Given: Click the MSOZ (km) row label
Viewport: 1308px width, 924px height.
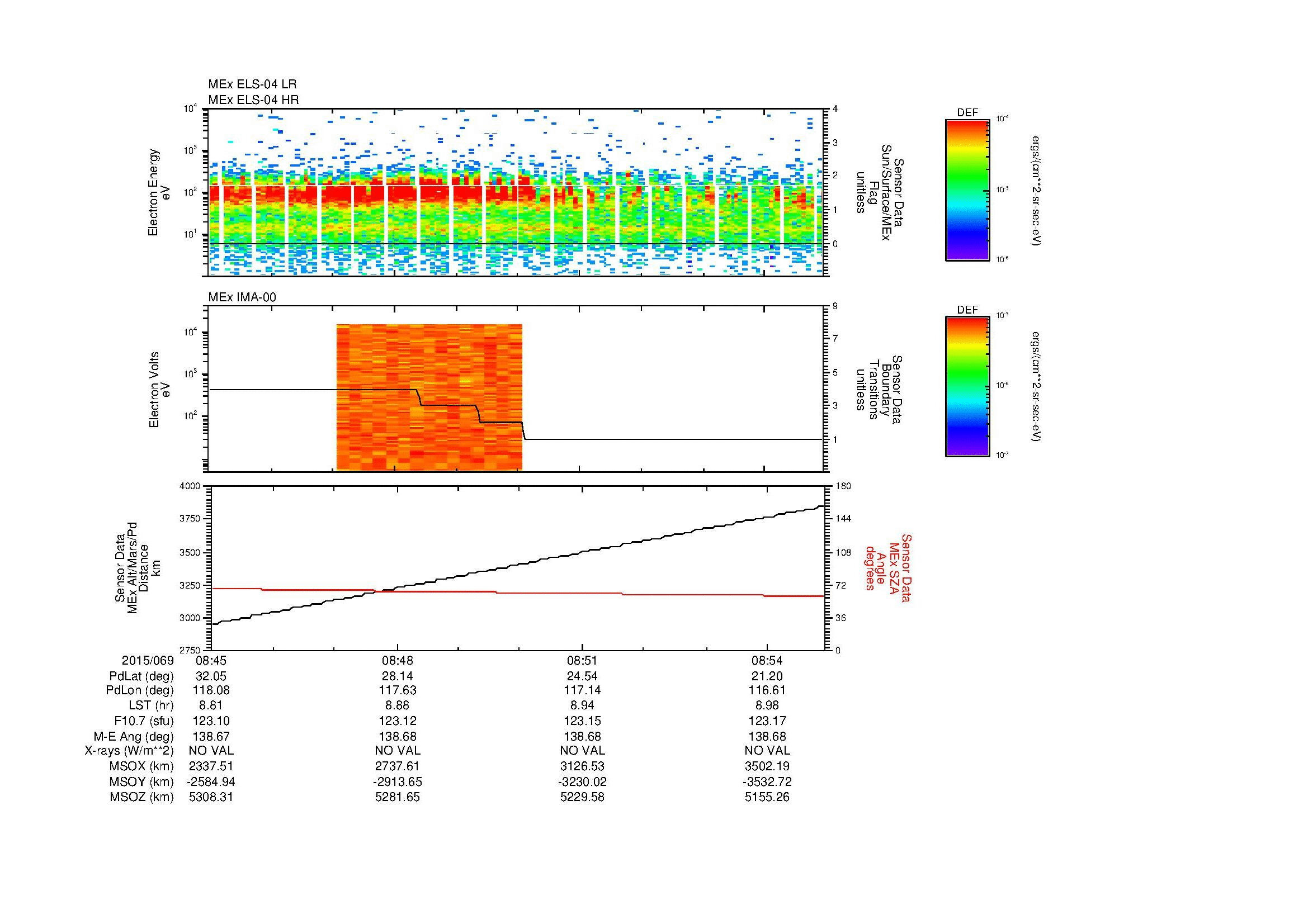Looking at the screenshot, I should click(x=142, y=798).
